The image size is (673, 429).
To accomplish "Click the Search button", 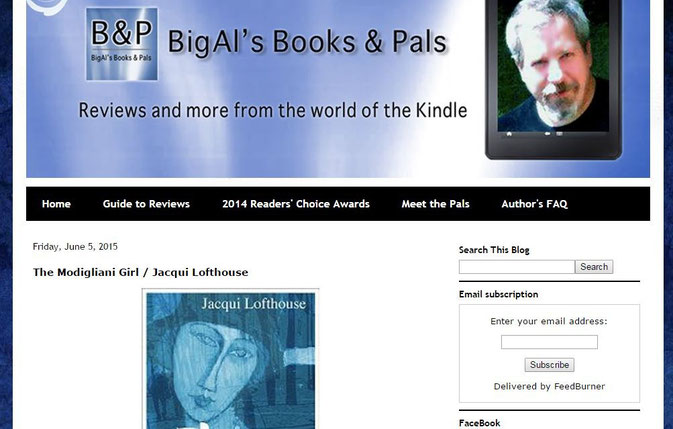I will tap(594, 267).
